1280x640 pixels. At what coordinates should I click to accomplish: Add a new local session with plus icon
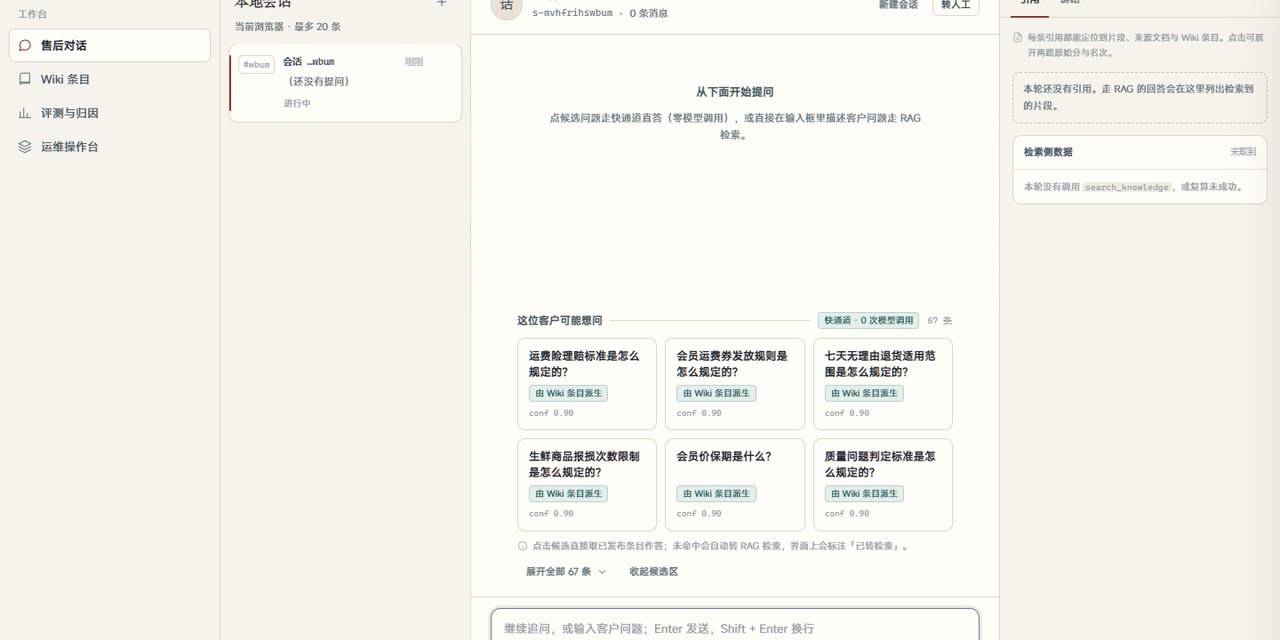(442, 3)
